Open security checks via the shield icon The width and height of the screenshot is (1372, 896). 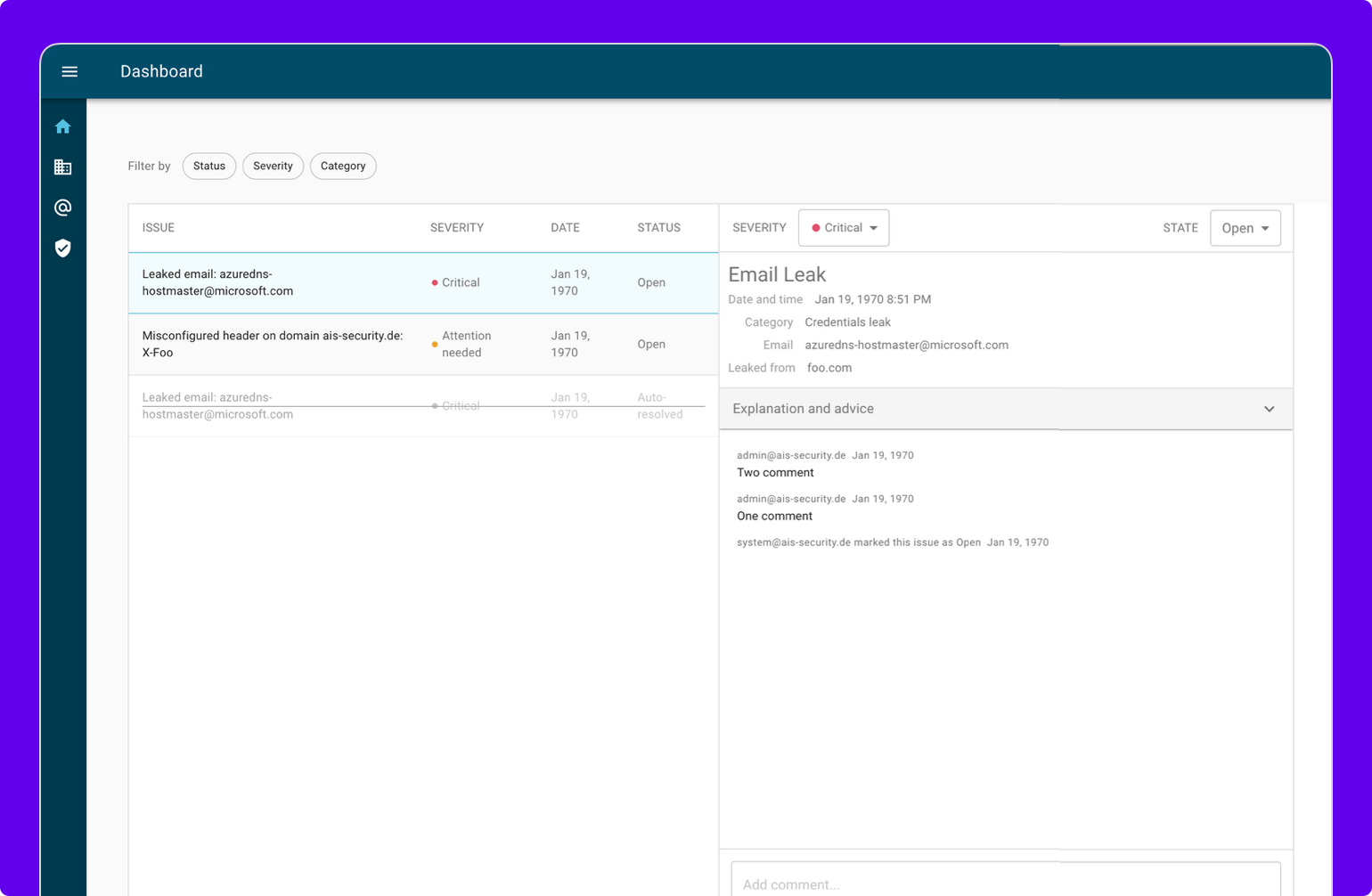click(62, 248)
